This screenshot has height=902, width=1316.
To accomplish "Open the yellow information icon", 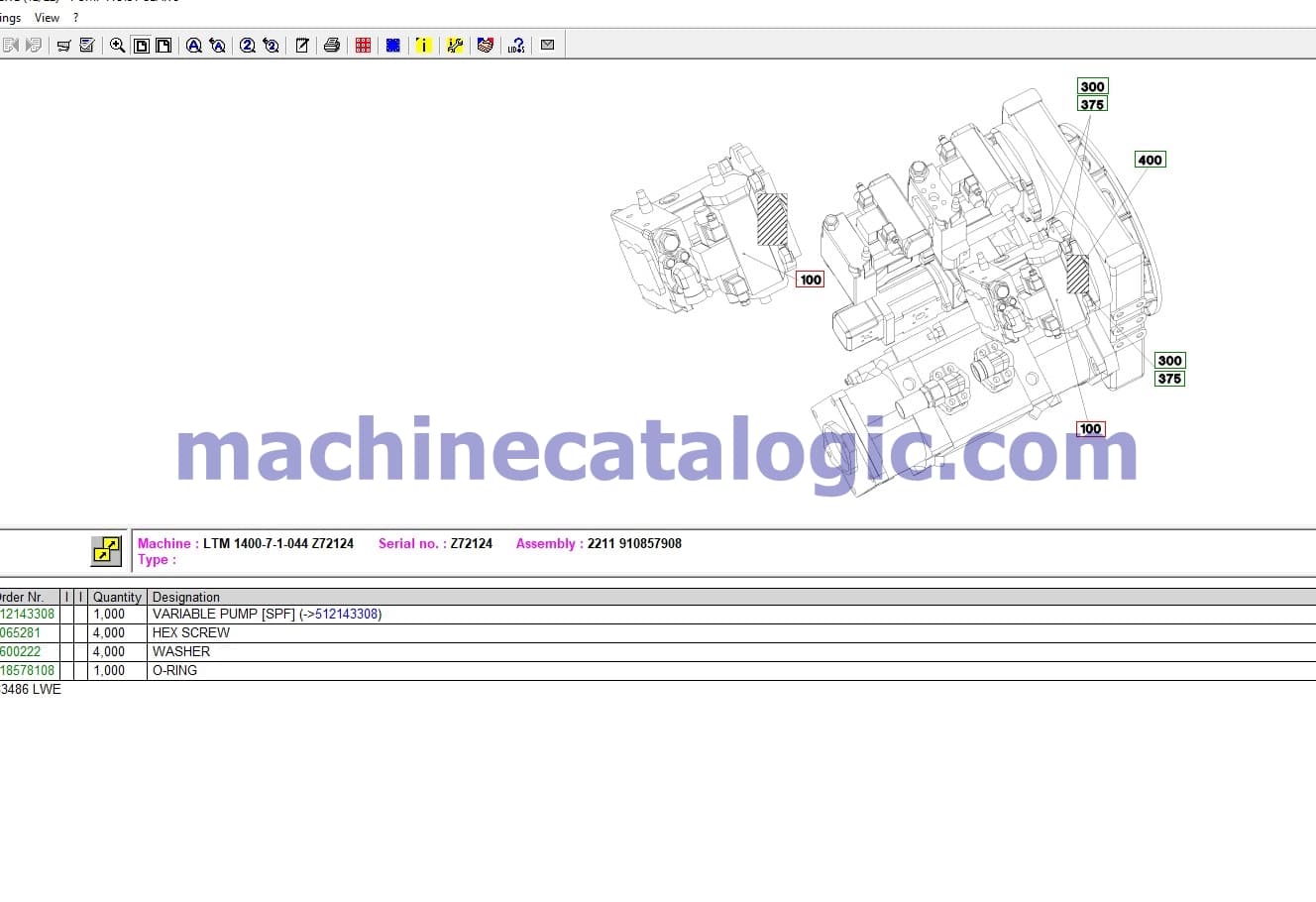I will tap(424, 45).
